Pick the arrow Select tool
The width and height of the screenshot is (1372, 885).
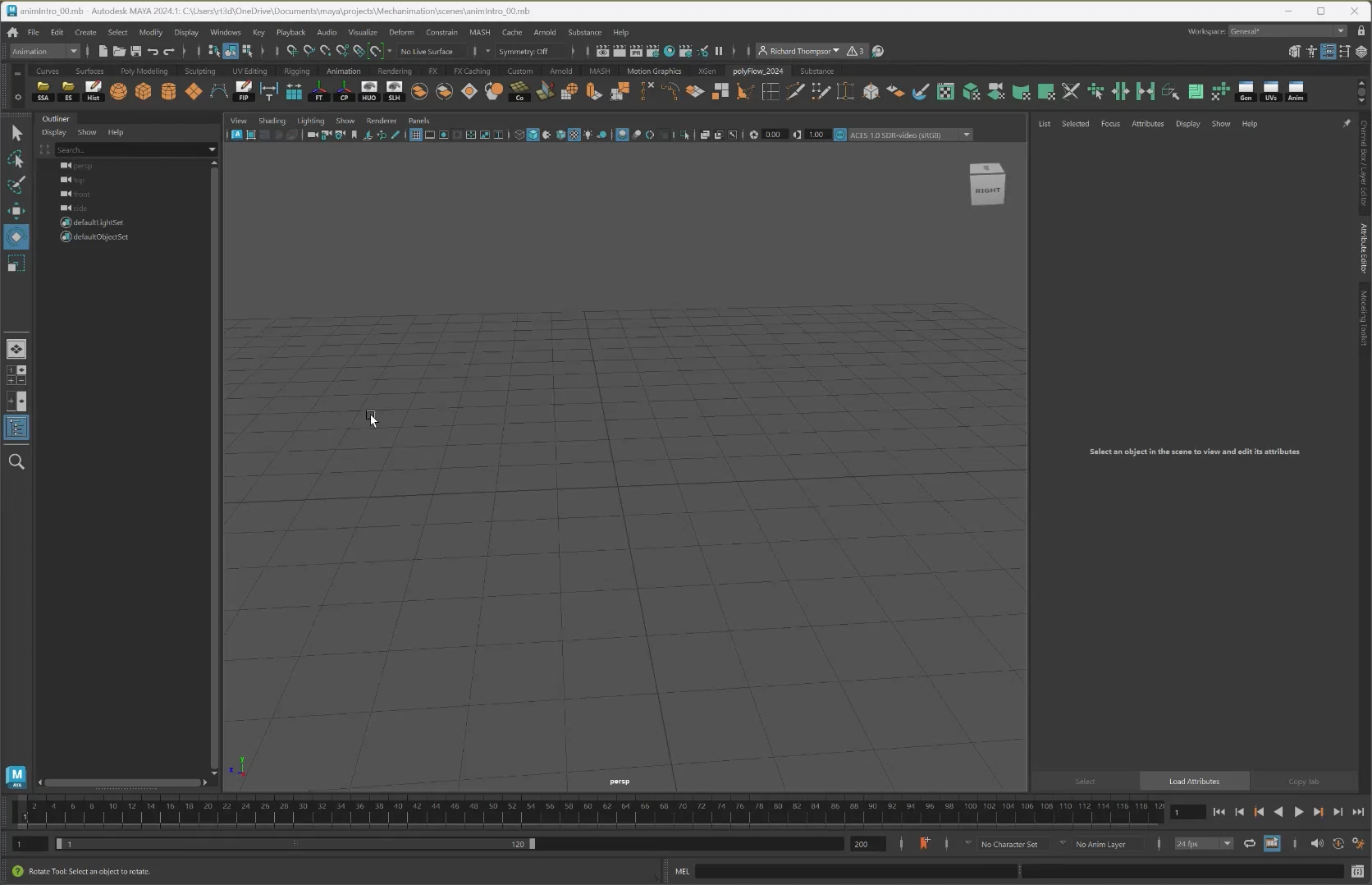click(16, 132)
